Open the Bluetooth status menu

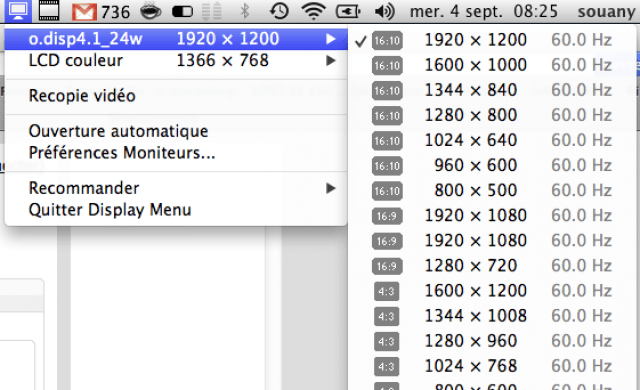click(244, 11)
